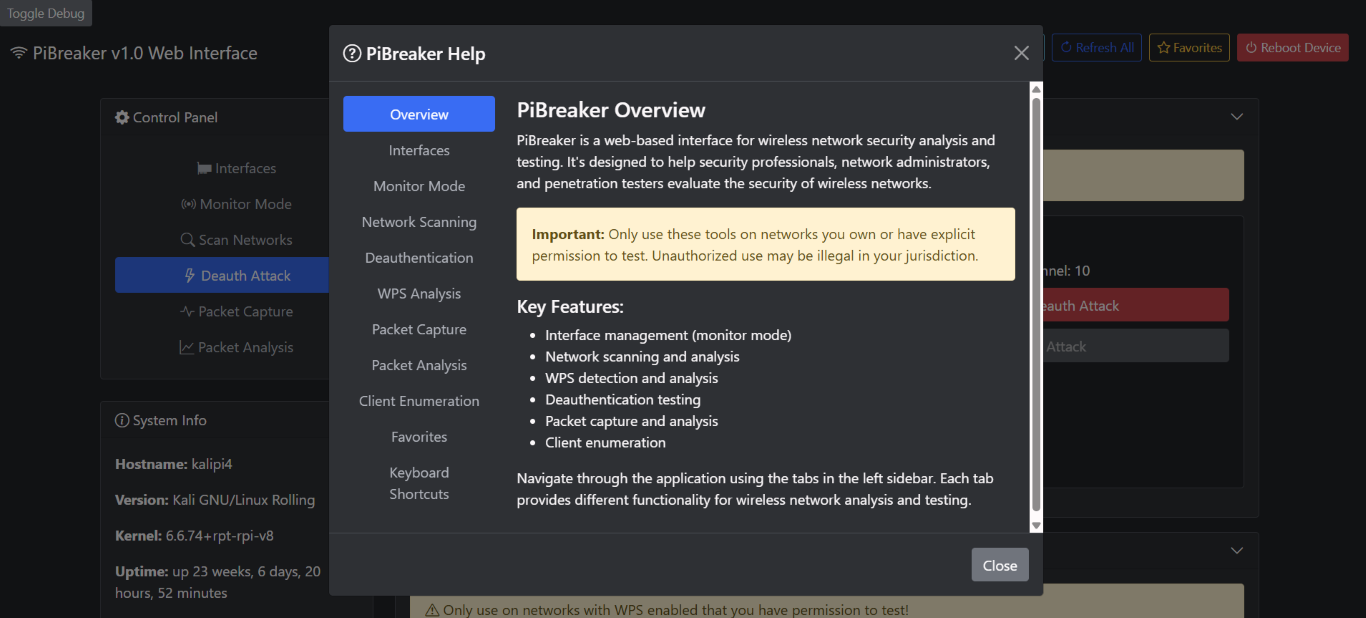The width and height of the screenshot is (1366, 618).
Task: Click the Important warning notice in help
Action: (766, 244)
